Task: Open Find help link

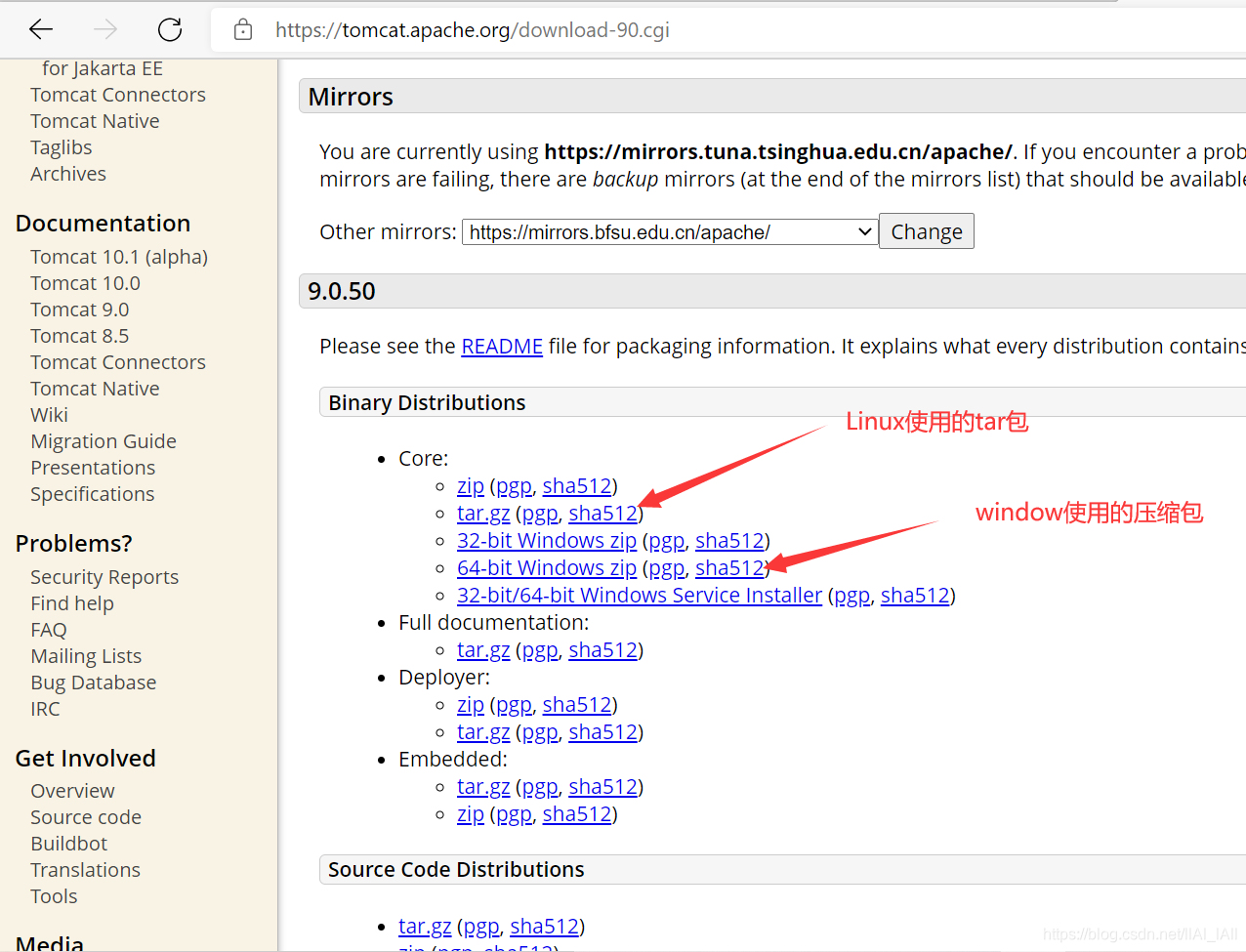Action: 72,603
